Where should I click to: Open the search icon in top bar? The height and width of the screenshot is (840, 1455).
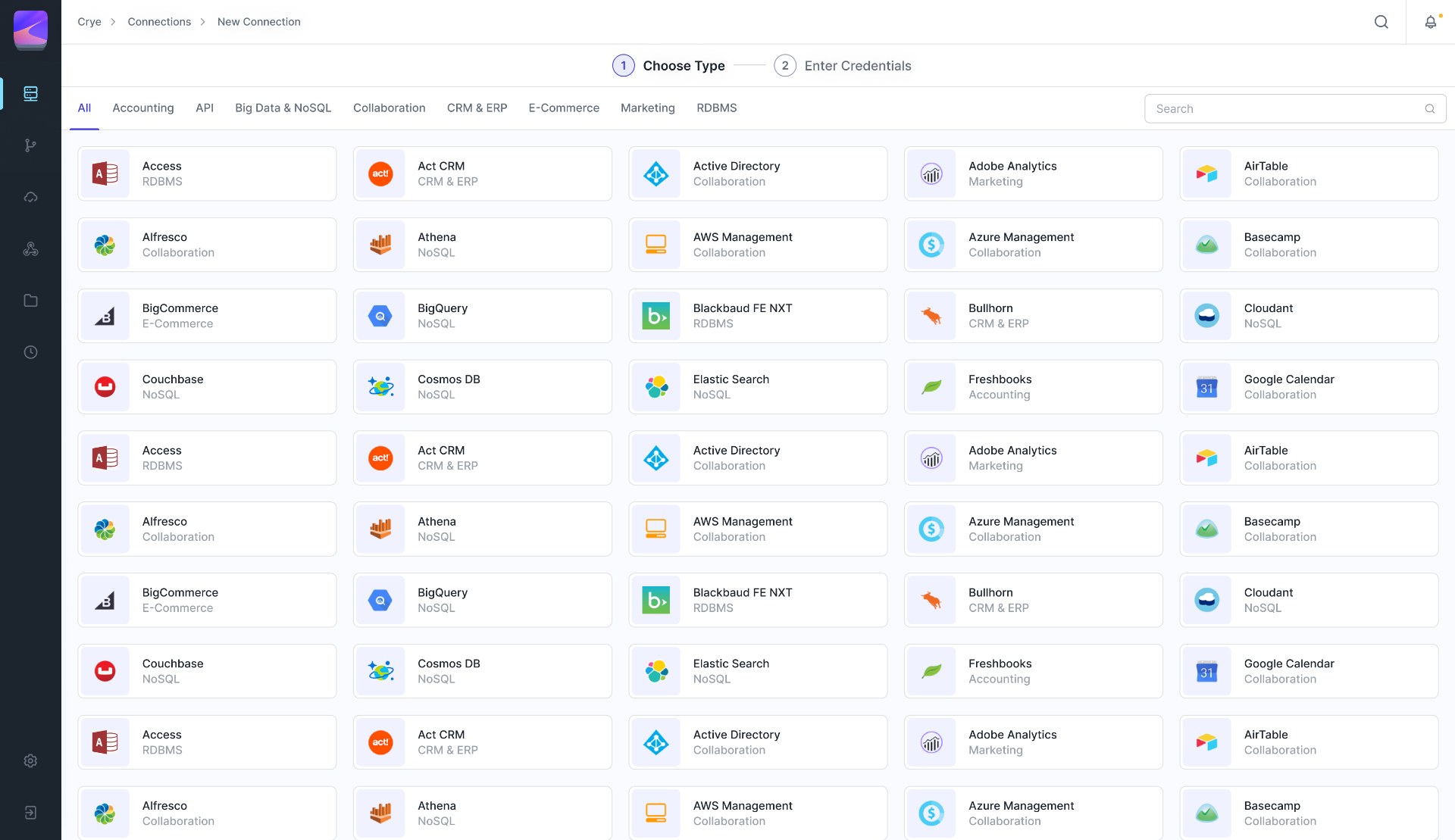(x=1381, y=22)
